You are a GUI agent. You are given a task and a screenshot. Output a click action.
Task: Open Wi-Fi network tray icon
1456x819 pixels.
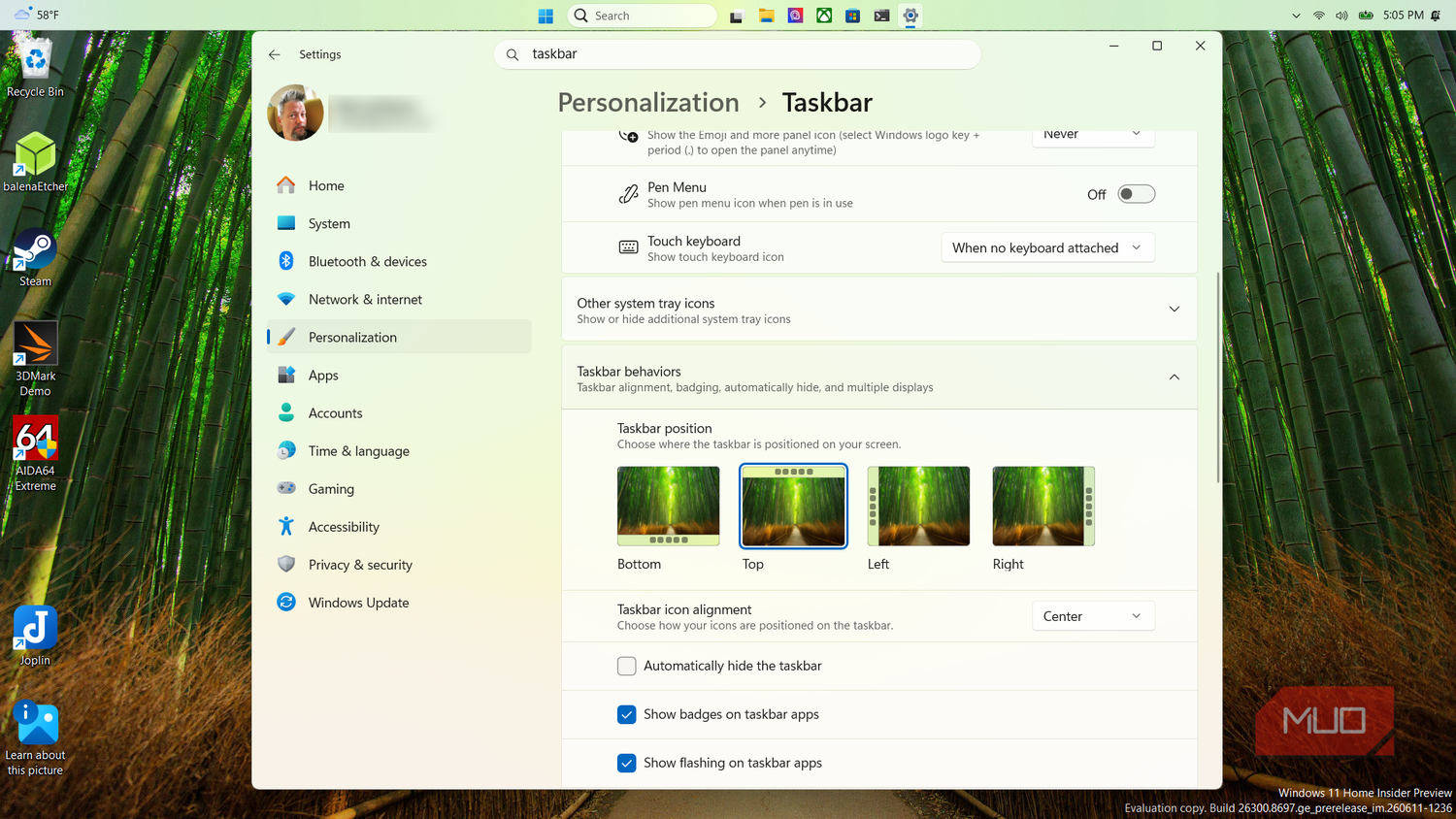(1319, 16)
